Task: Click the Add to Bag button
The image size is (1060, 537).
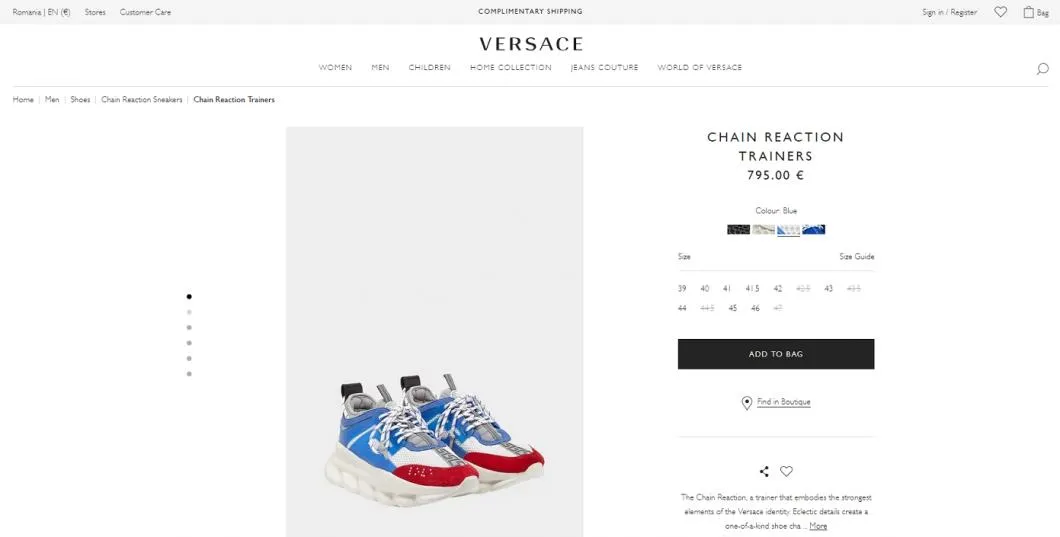Action: [775, 354]
